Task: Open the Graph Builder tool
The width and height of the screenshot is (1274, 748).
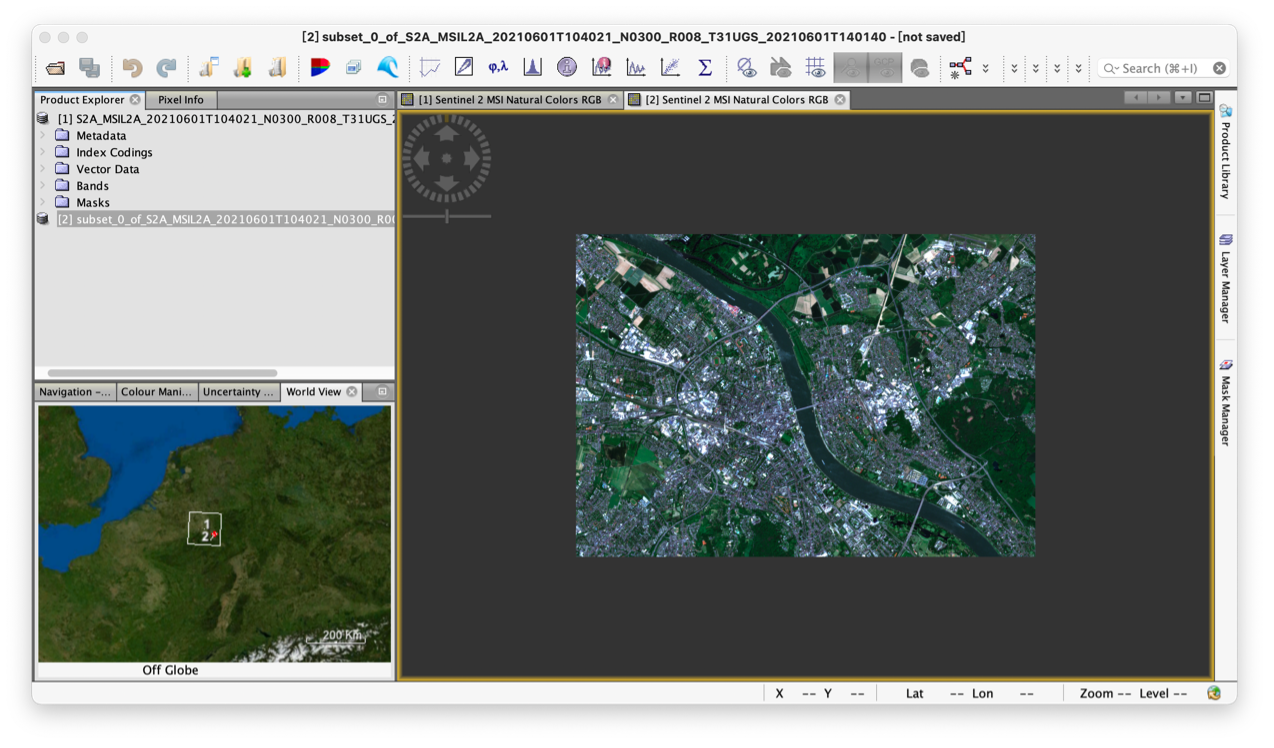Action: 960,68
